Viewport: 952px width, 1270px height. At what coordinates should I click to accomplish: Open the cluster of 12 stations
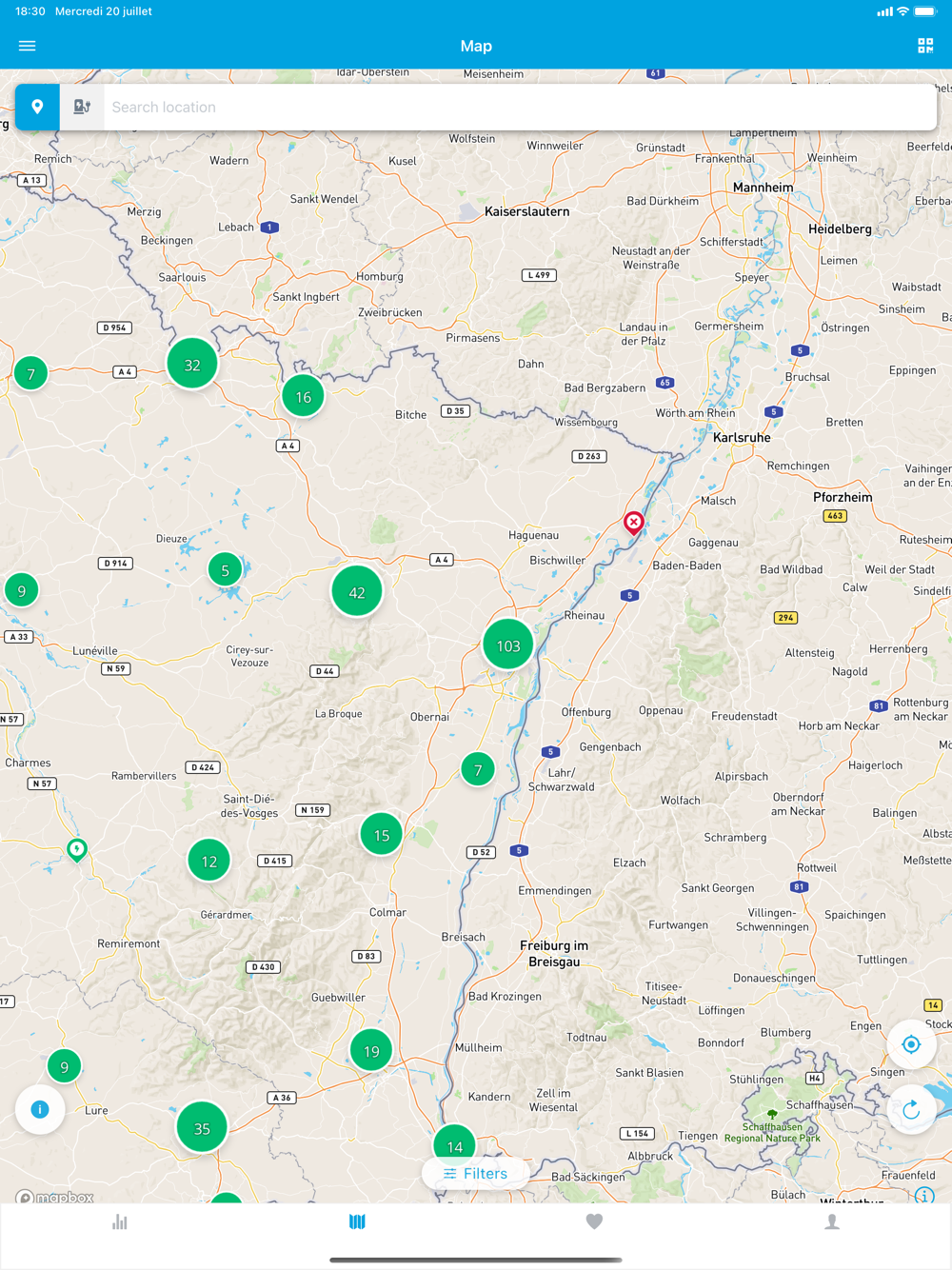pyautogui.click(x=209, y=861)
